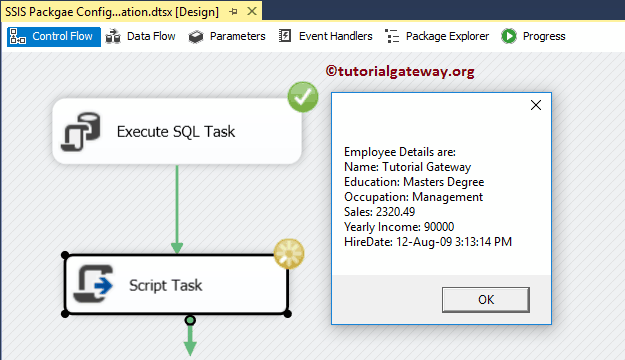Click the 'Name: Tutorial Gateway' line
The image size is (625, 360).
[x=407, y=167]
